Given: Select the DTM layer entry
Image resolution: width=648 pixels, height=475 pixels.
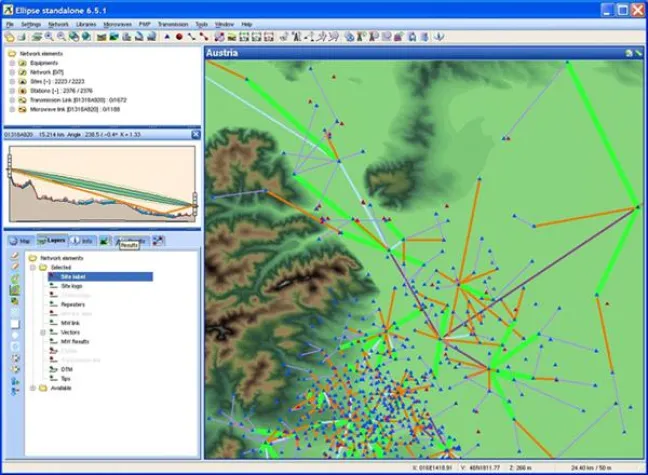Looking at the screenshot, I should pyautogui.click(x=66, y=369).
